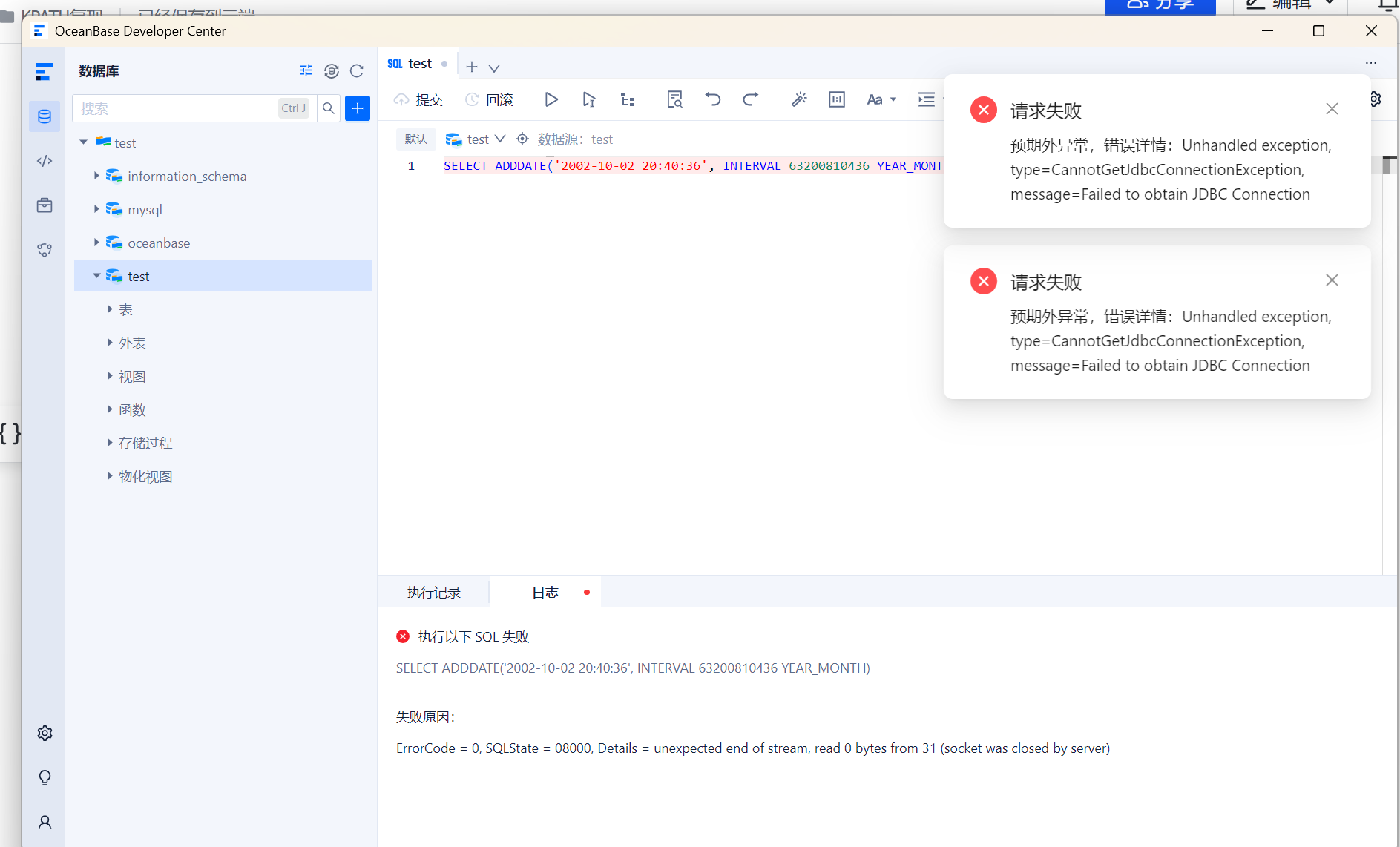The height and width of the screenshot is (847, 1400).
Task: Click the 回滚 rollback button
Action: pos(489,99)
